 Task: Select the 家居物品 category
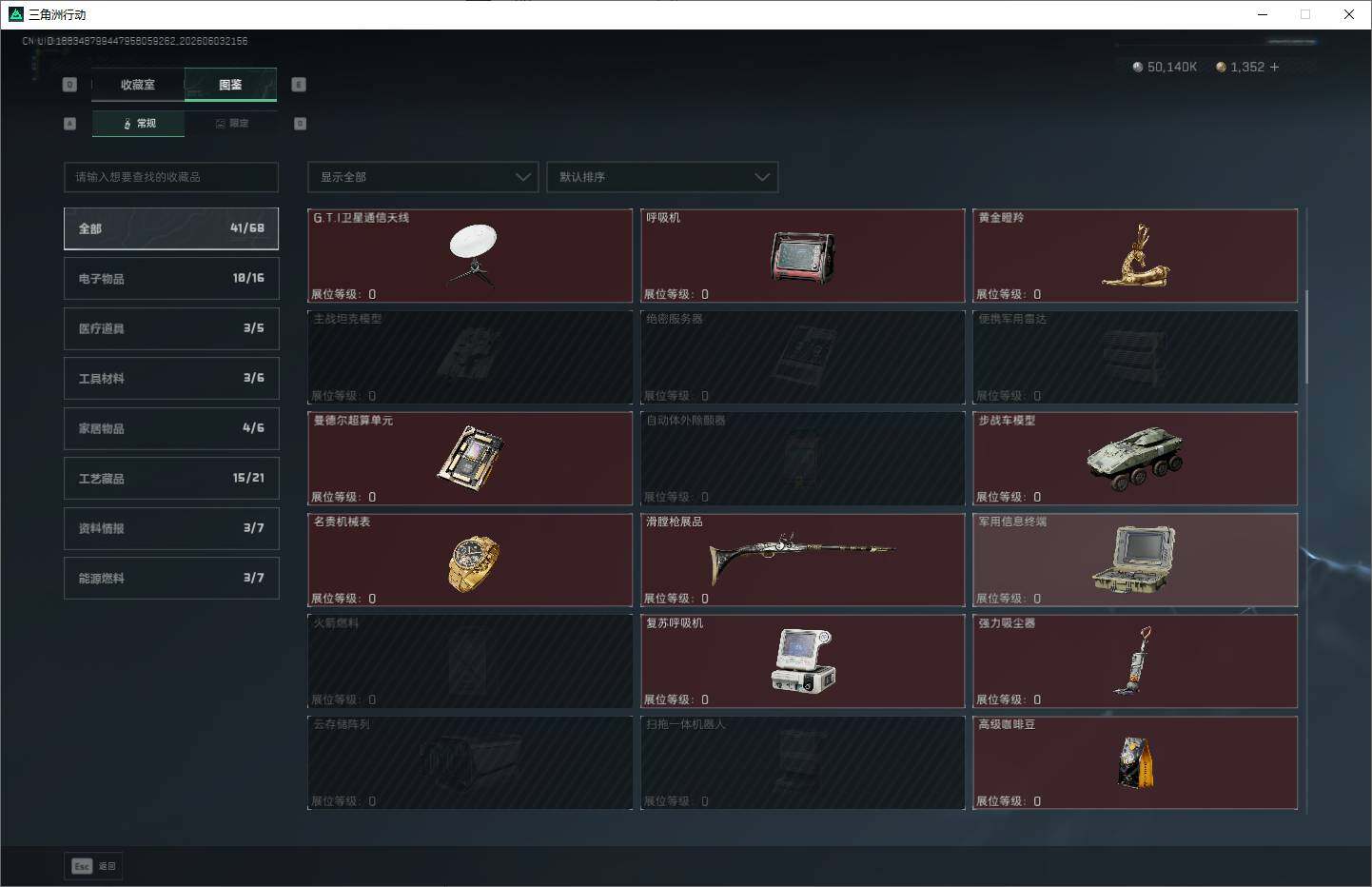click(x=171, y=428)
